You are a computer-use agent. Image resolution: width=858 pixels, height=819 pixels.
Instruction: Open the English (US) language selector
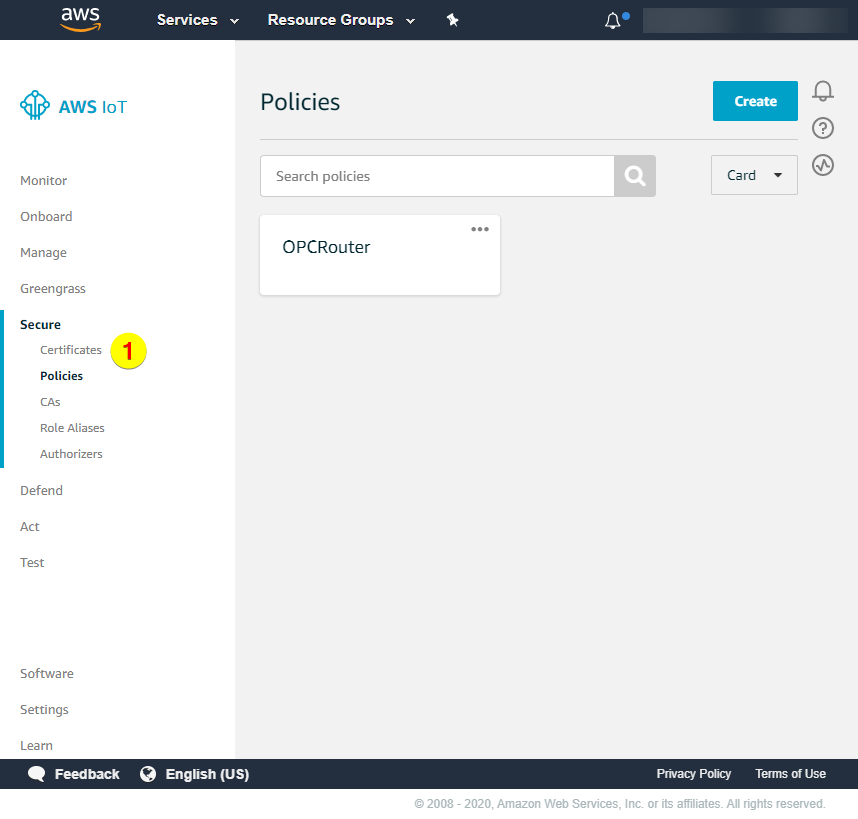pyautogui.click(x=195, y=774)
